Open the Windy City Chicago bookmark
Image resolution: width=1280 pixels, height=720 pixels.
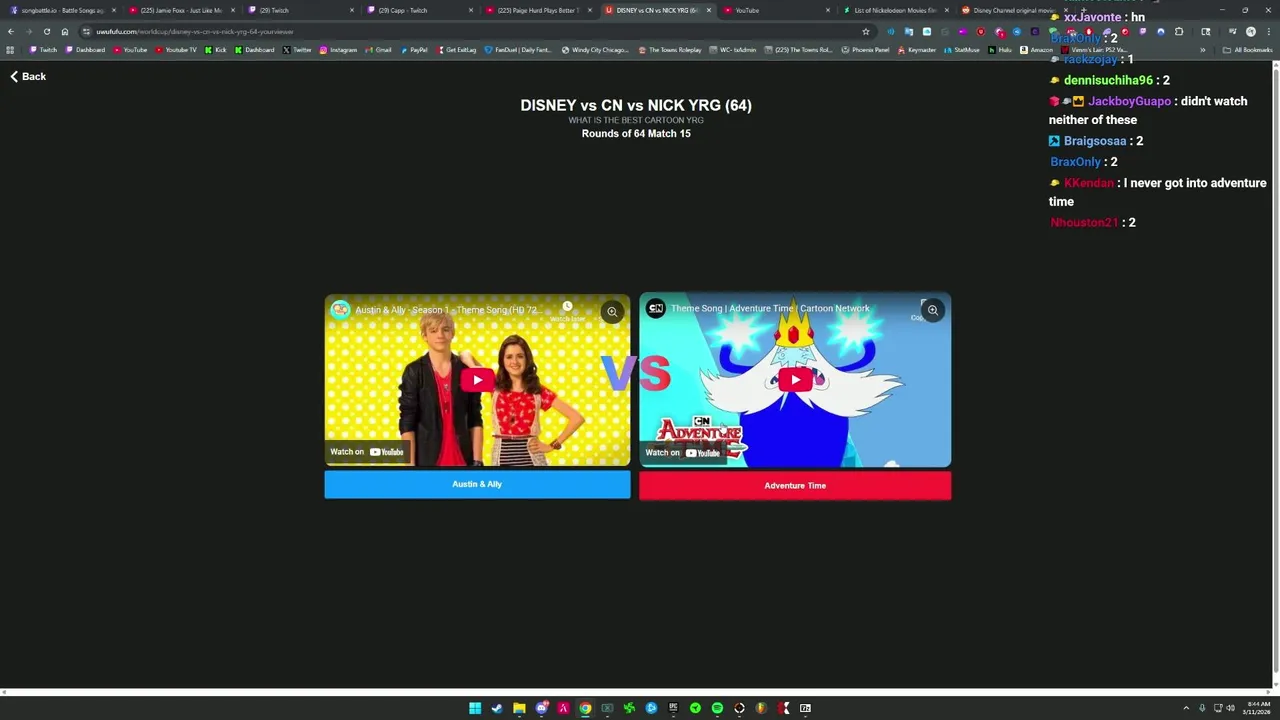click(x=595, y=50)
